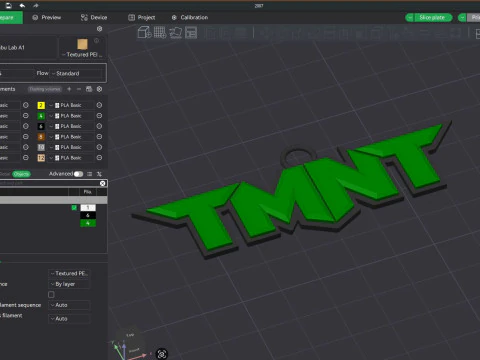Click the yellow filament 2 color swatch
Viewport: 480px width, 360px height.
pyautogui.click(x=41, y=105)
